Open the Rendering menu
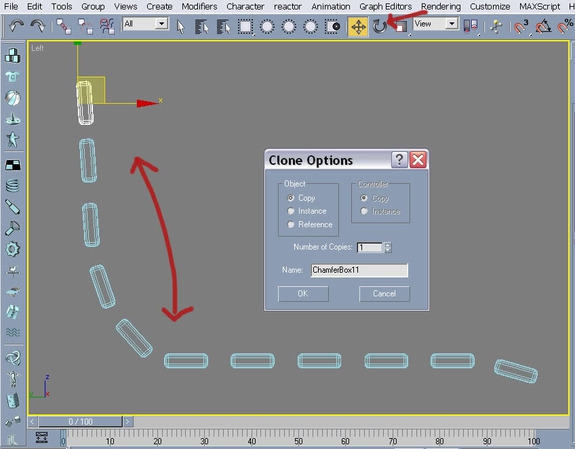 [441, 7]
